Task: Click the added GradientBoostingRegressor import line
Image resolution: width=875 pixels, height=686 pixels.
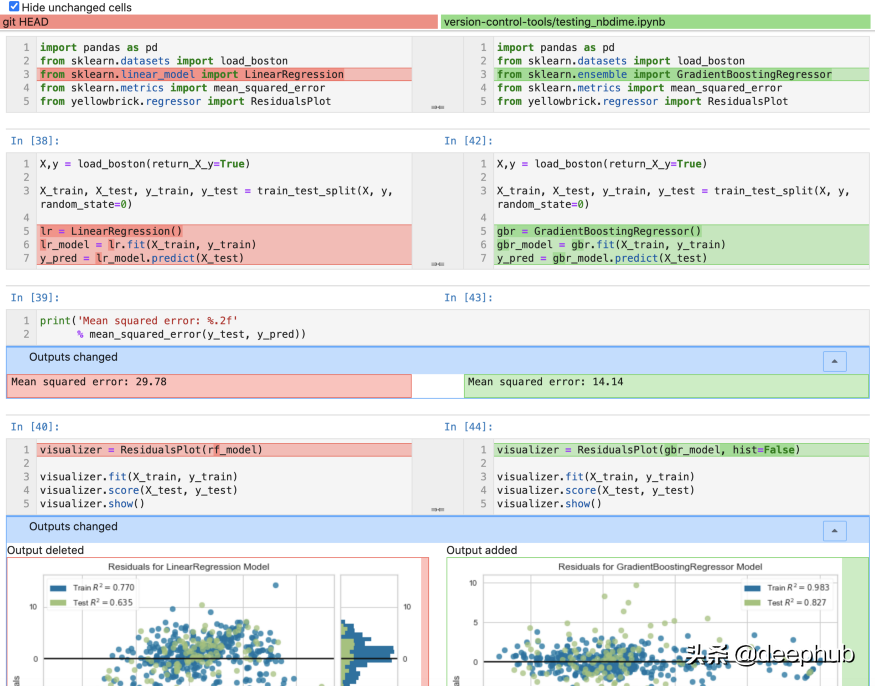Action: 681,74
